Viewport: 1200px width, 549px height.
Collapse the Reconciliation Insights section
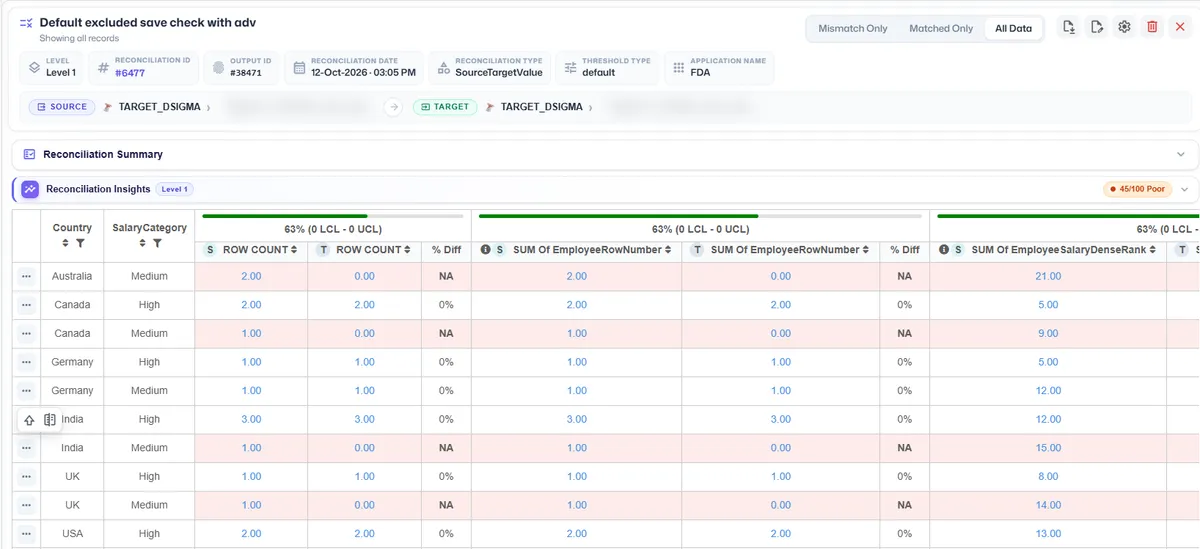1185,189
